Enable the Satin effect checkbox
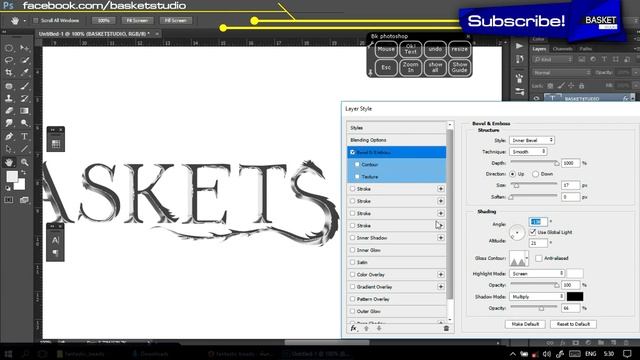Viewport: 640px width, 360px height. click(x=353, y=262)
